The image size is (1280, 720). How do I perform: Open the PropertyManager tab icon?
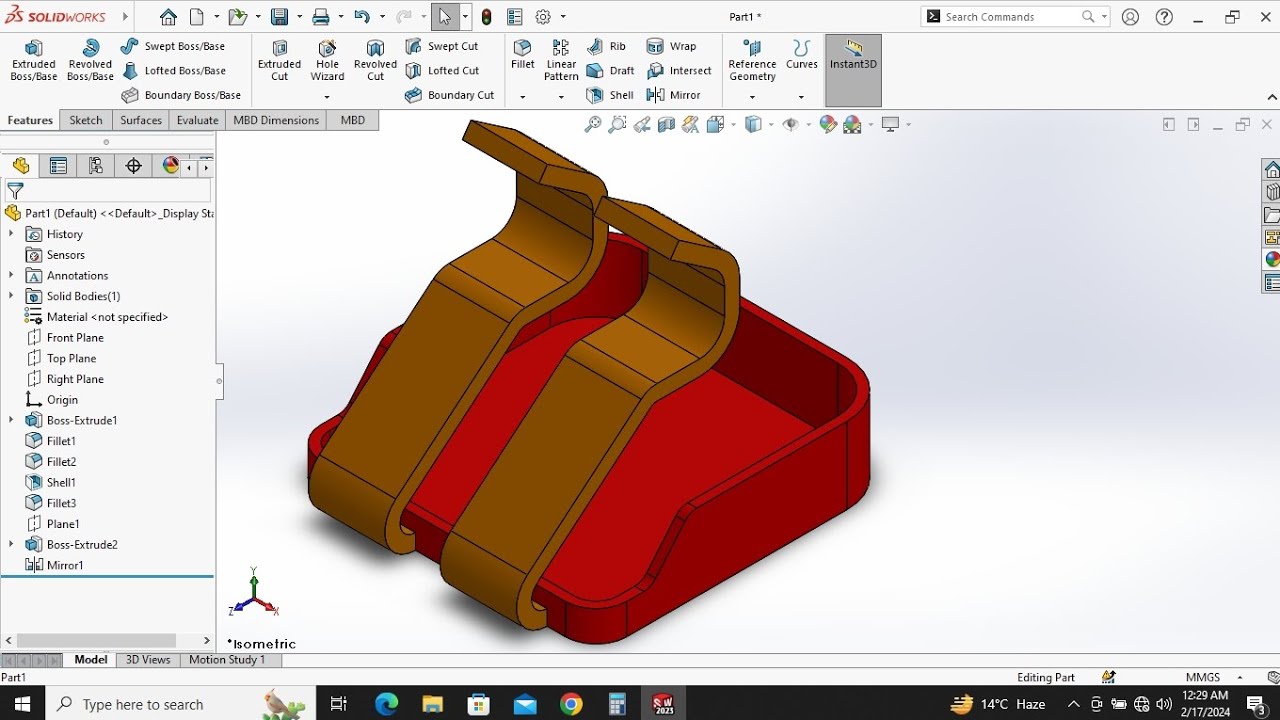(x=58, y=166)
